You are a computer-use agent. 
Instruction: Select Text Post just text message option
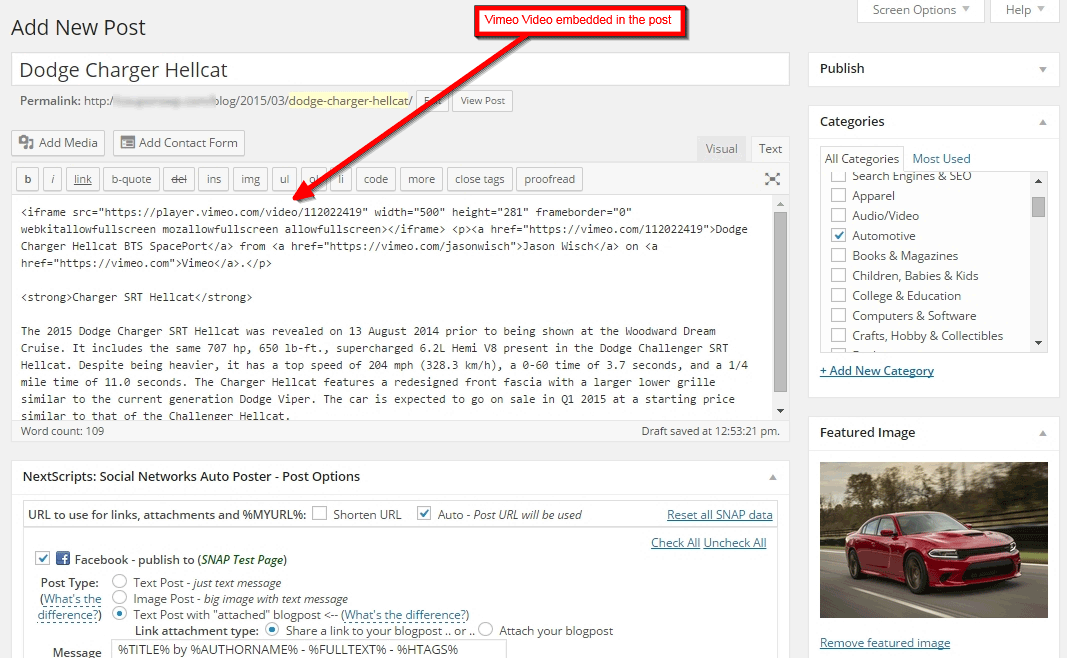120,581
